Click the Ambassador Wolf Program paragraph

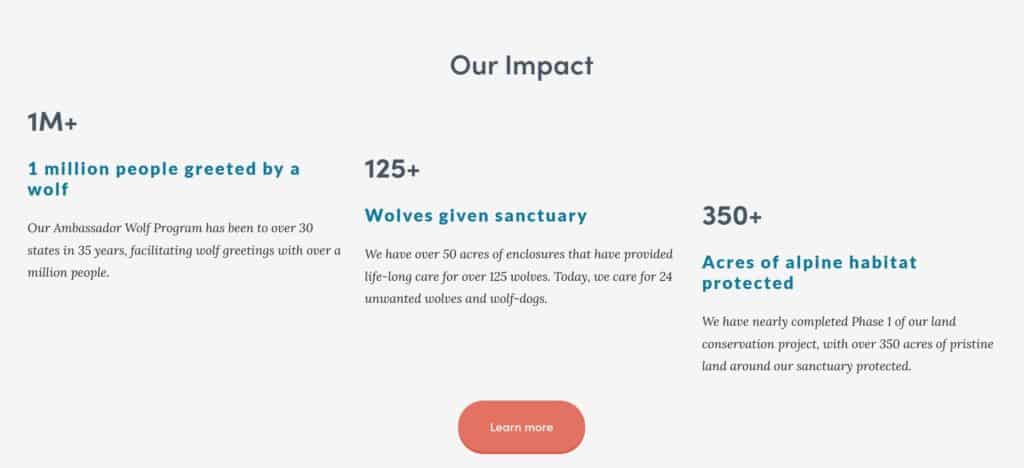(x=184, y=251)
